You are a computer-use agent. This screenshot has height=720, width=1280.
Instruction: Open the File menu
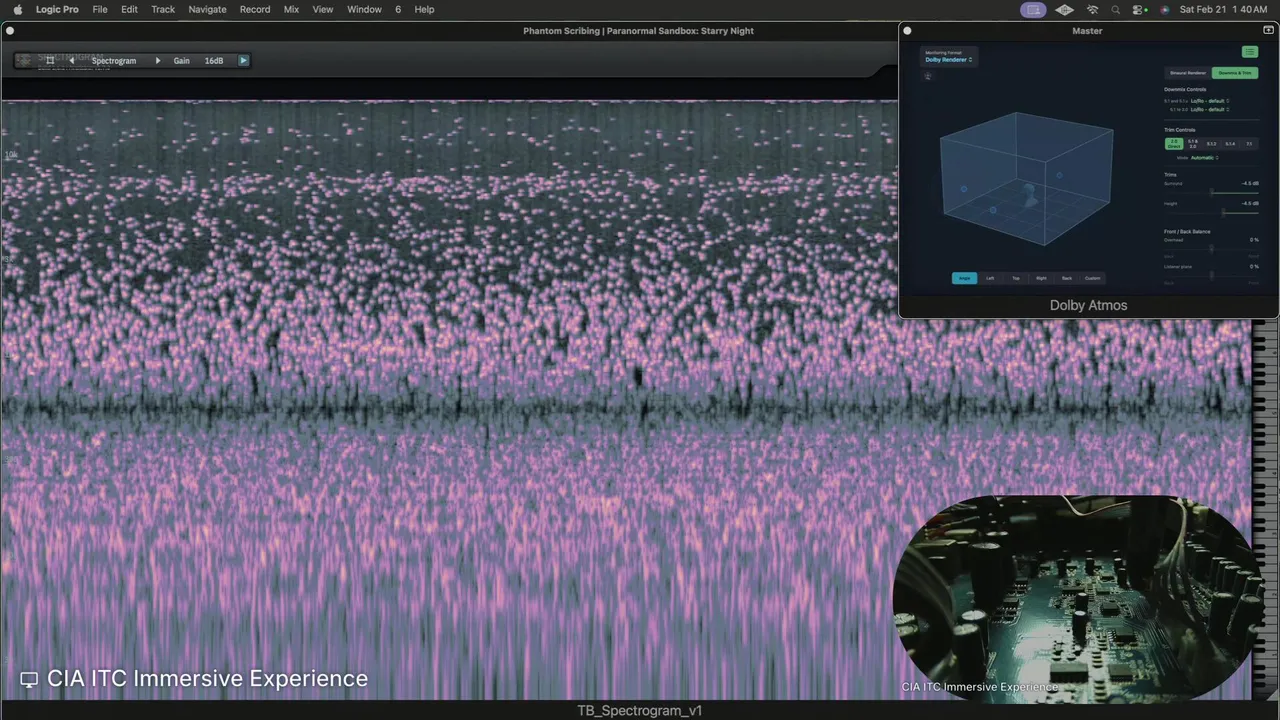tap(100, 9)
